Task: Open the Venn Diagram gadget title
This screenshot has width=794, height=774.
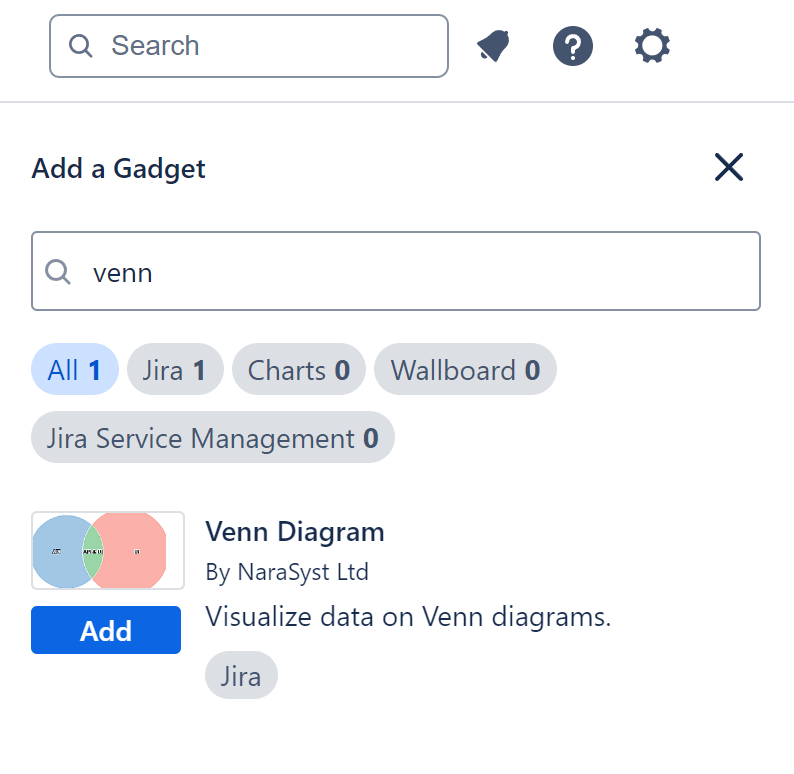Action: pyautogui.click(x=295, y=531)
